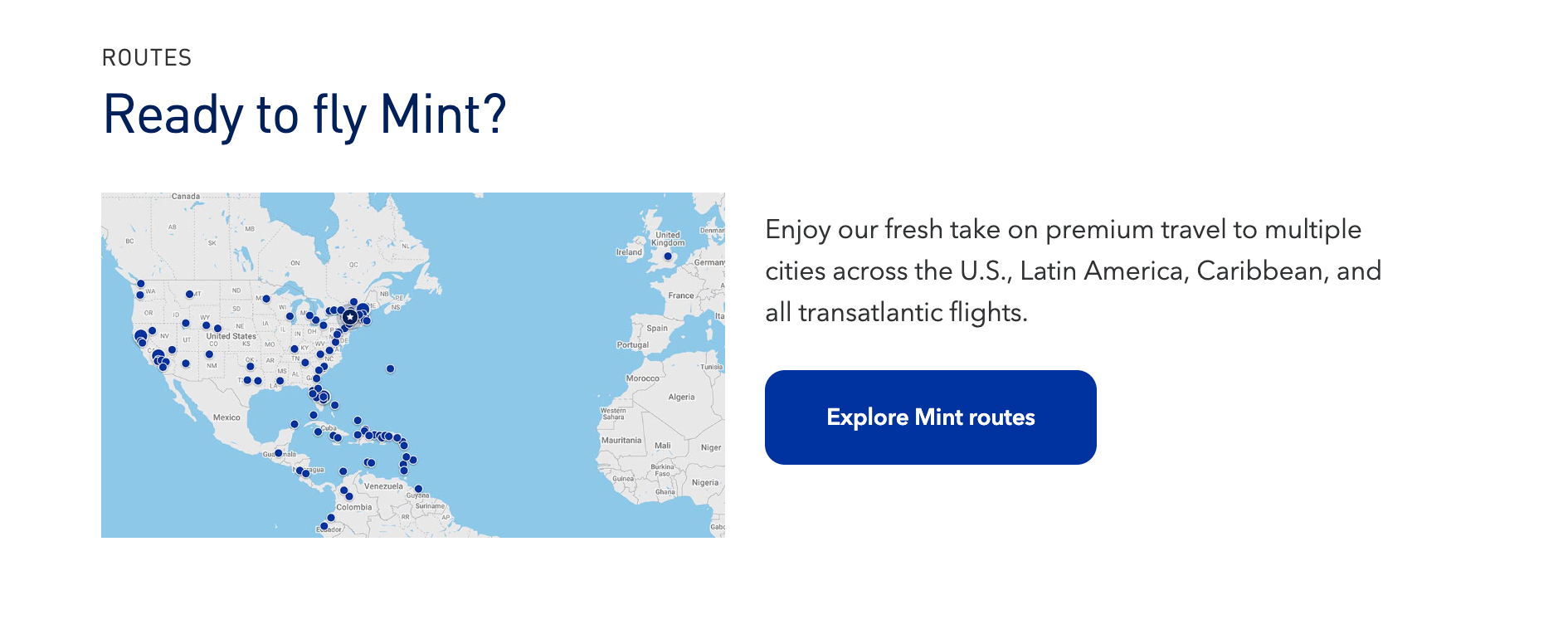Click the Explore Mint routes button

pyautogui.click(x=930, y=417)
